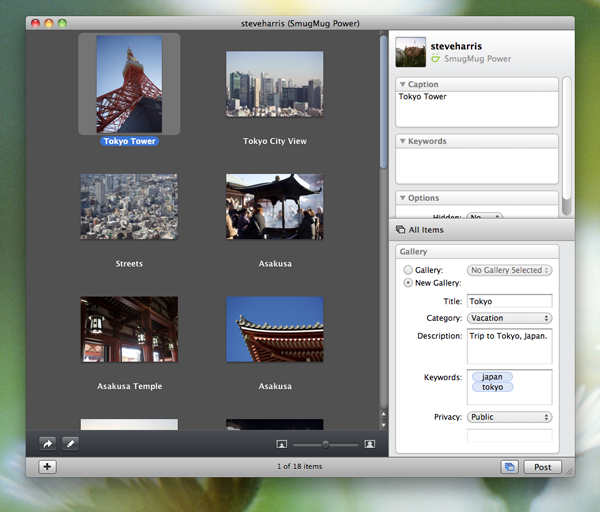Click the large thumbnail size icon
Viewport: 600px width, 512px height.
click(370, 444)
